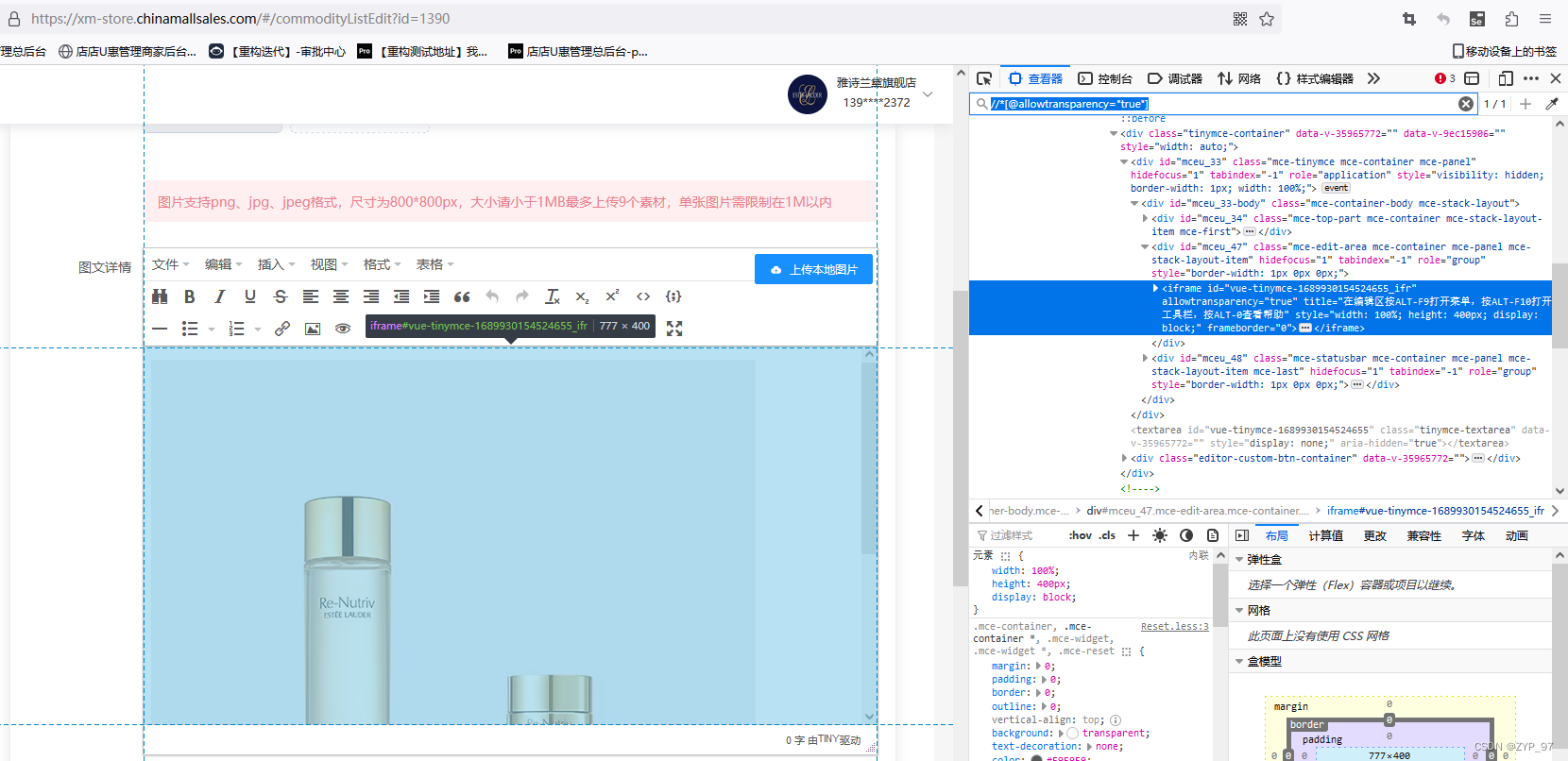Collapse the 弹性盒 section

[x=1239, y=560]
